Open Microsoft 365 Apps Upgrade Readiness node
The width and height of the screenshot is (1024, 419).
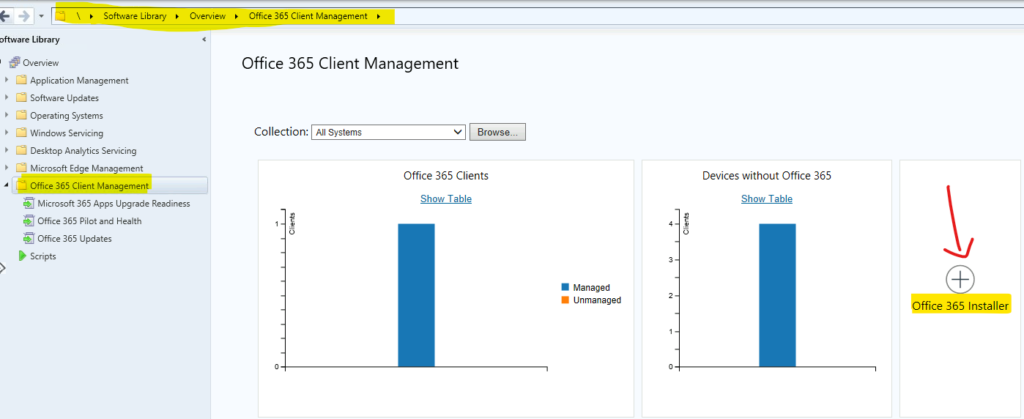(x=114, y=204)
